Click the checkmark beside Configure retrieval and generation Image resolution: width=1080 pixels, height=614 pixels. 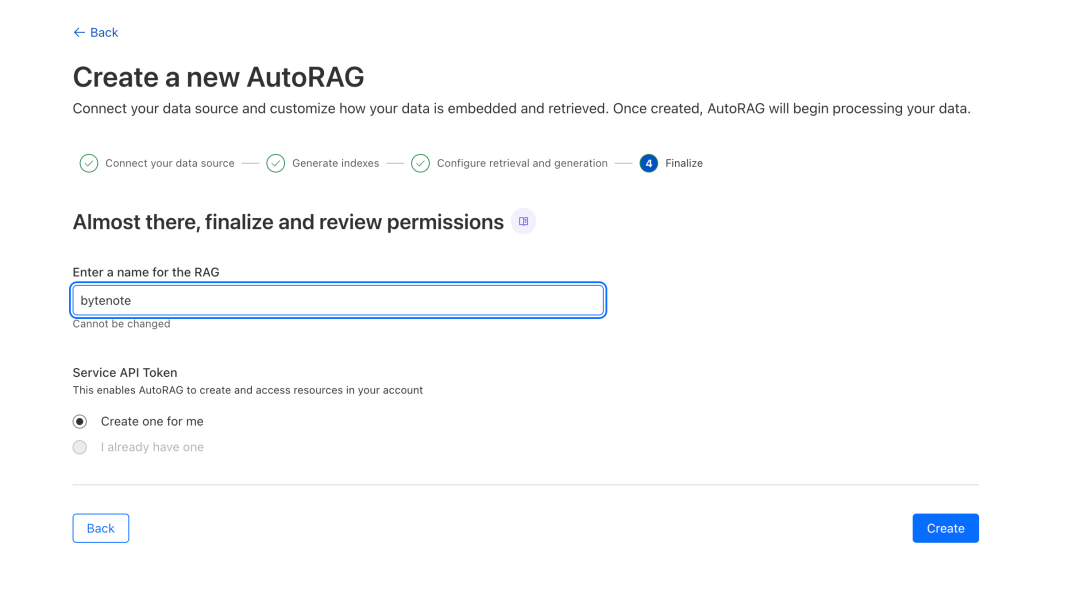(x=419, y=162)
